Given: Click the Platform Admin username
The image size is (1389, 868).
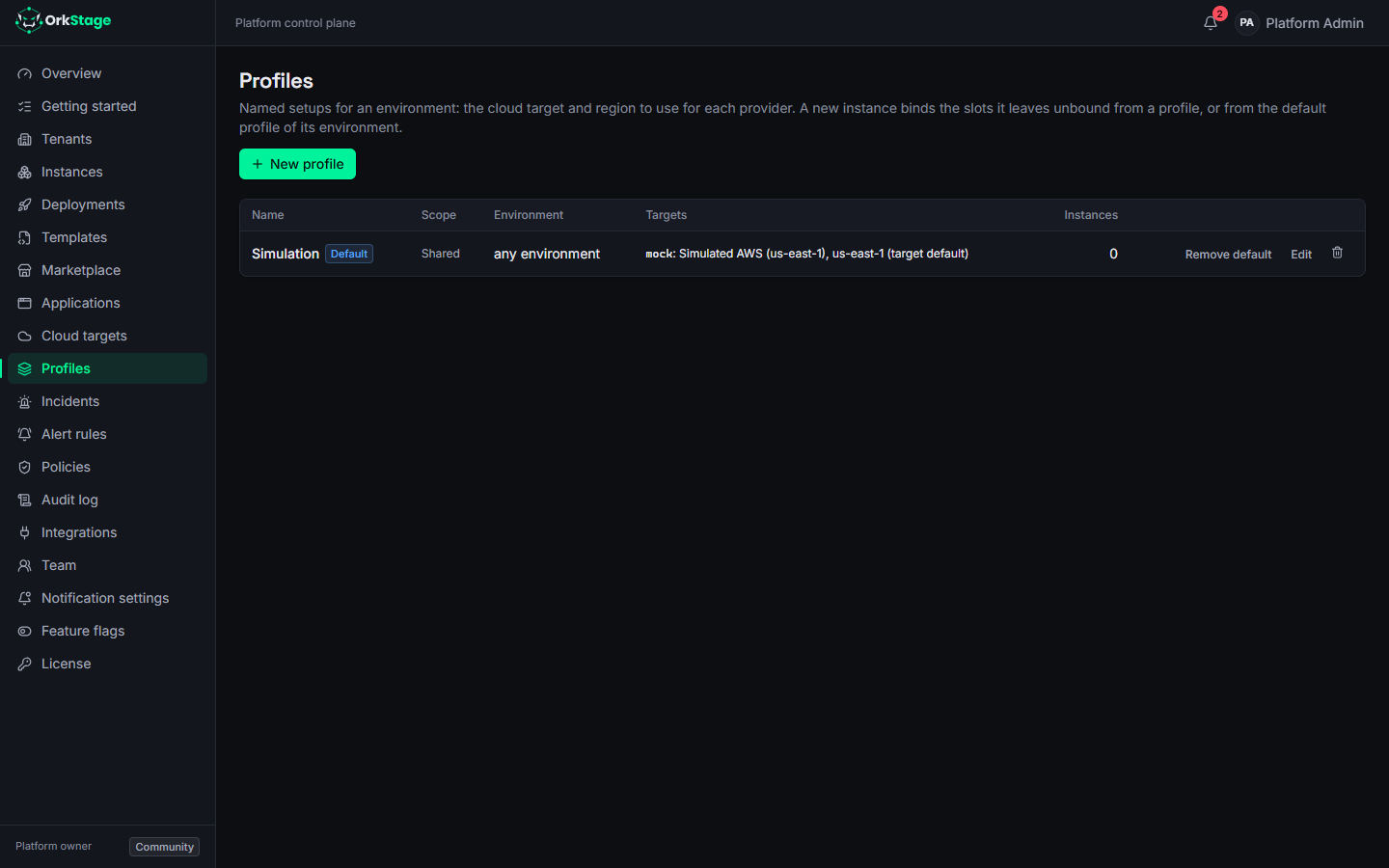Looking at the screenshot, I should coord(1315,23).
